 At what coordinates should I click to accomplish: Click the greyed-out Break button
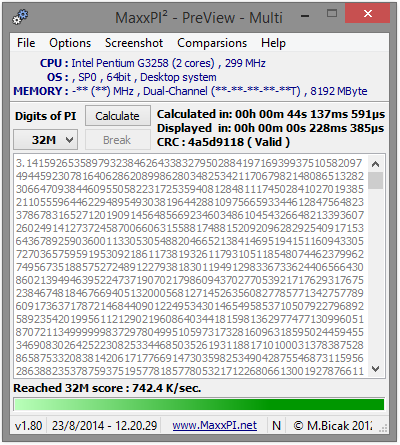pos(118,140)
